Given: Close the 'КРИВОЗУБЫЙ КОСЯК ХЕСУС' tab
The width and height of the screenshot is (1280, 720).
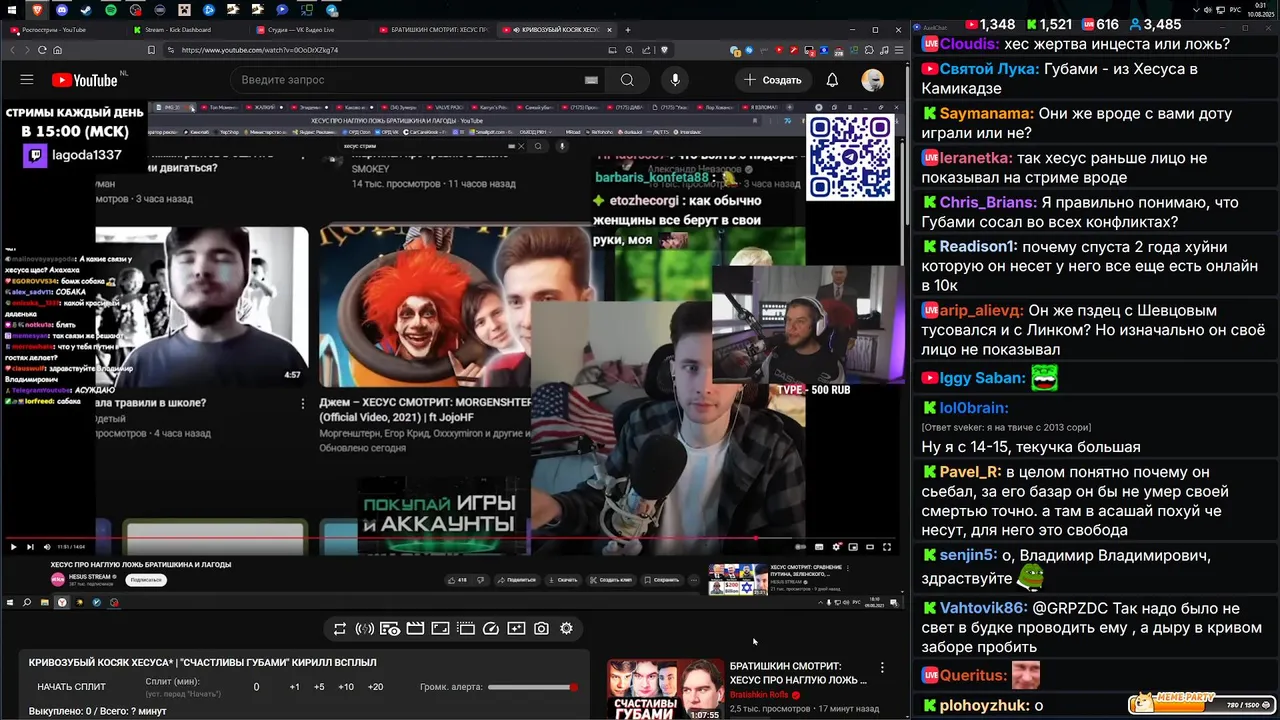Looking at the screenshot, I should 611,30.
